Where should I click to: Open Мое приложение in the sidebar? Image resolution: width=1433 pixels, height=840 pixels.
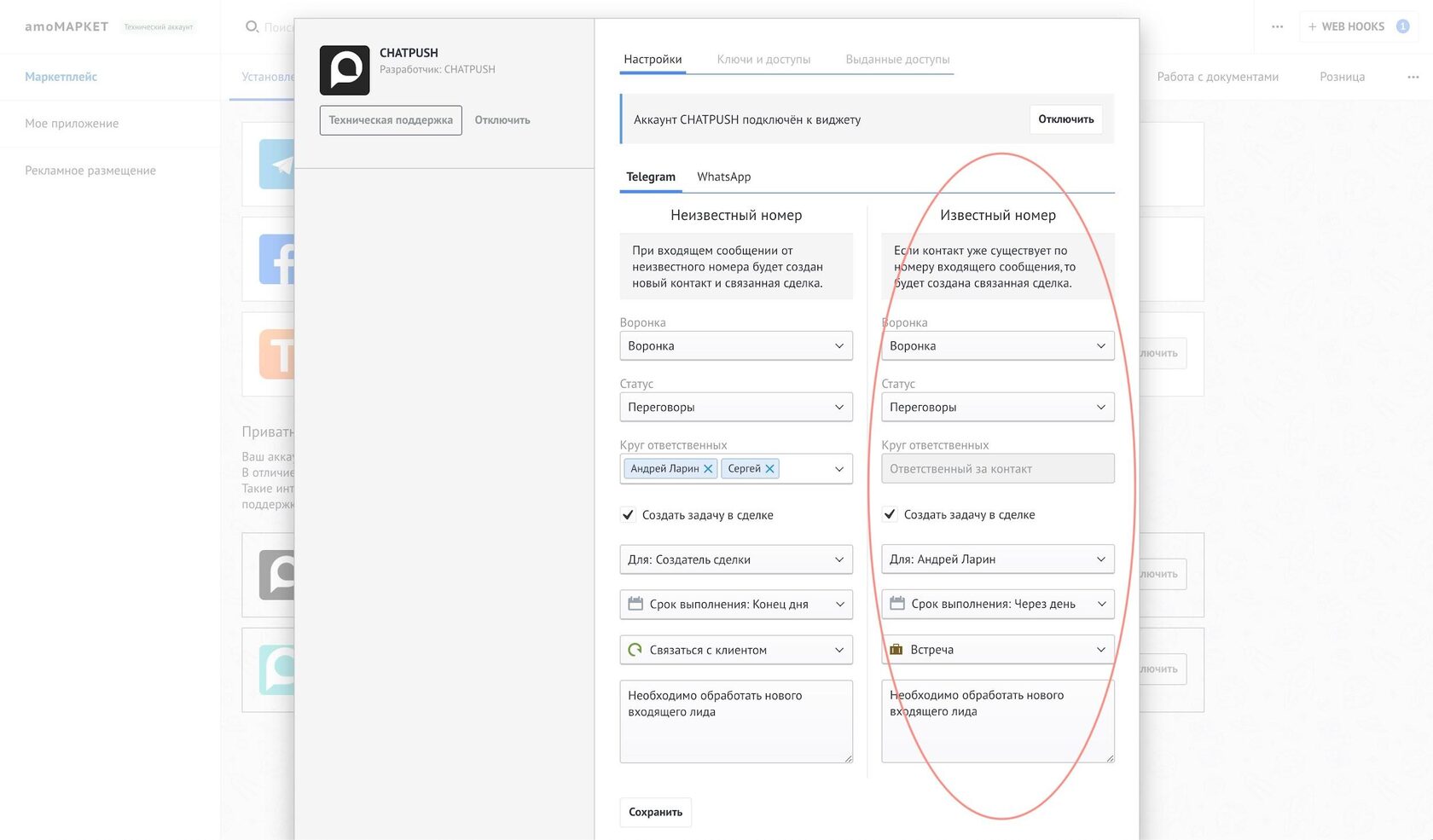[72, 124]
